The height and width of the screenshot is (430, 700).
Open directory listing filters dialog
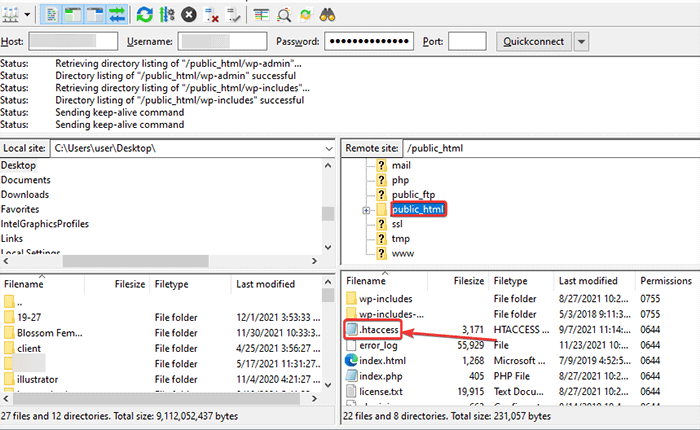tap(261, 14)
